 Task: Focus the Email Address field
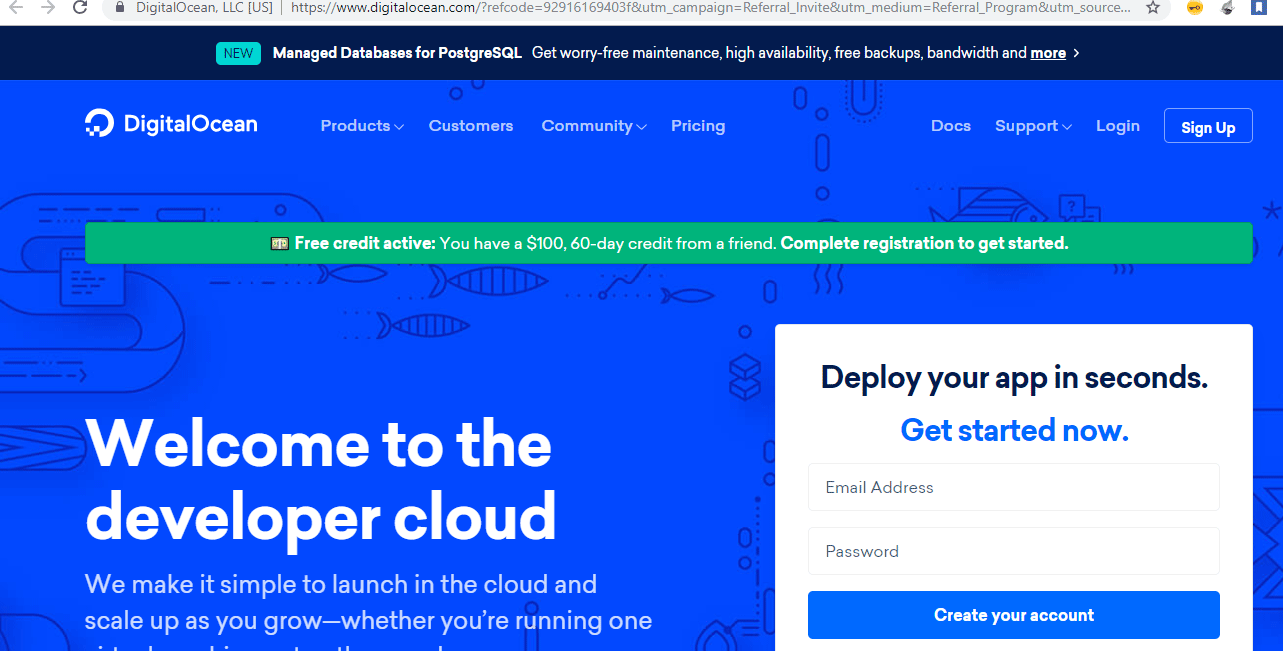point(1014,487)
